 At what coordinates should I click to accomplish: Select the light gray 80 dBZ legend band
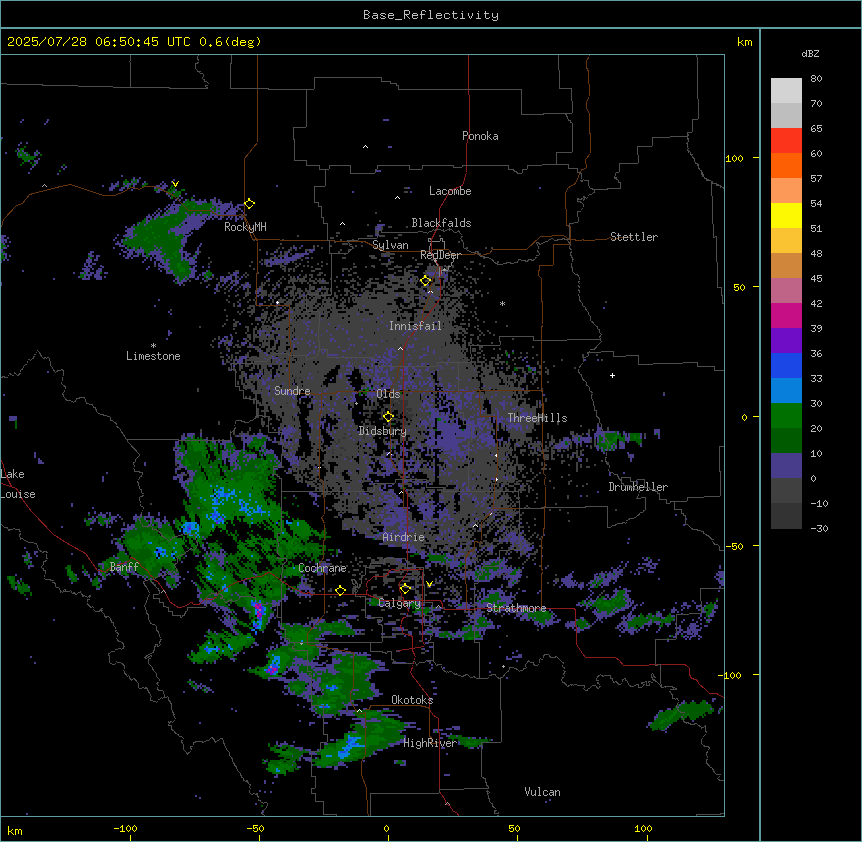[x=786, y=91]
